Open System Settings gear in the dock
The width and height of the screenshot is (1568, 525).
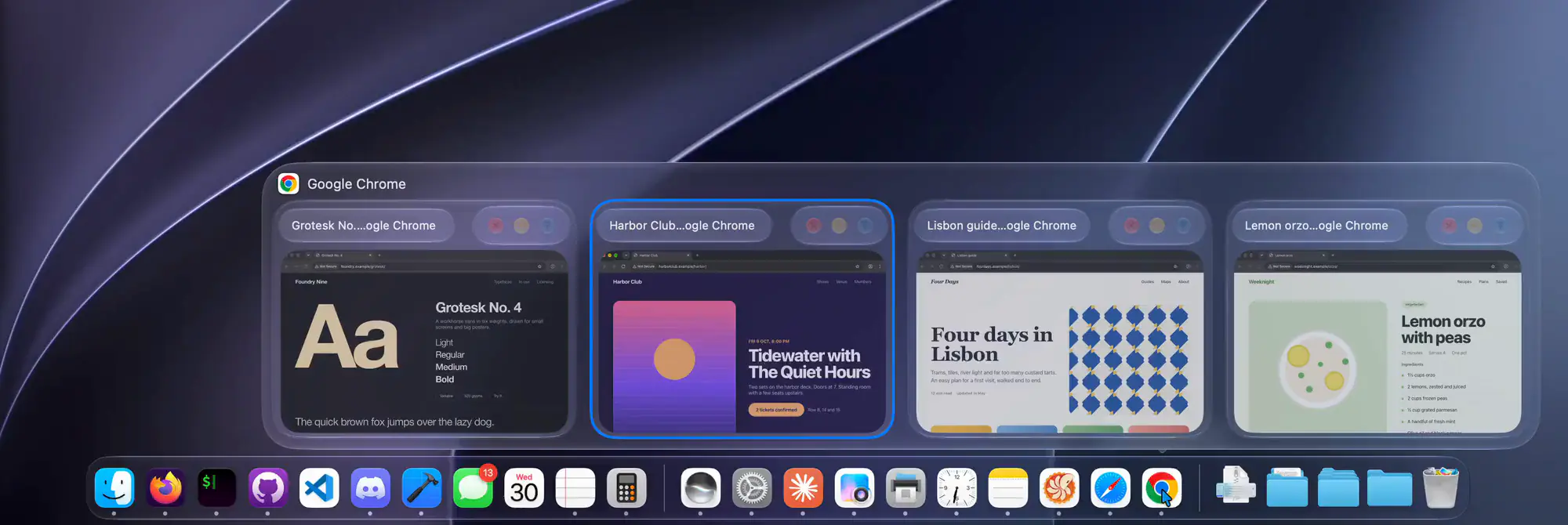point(752,487)
